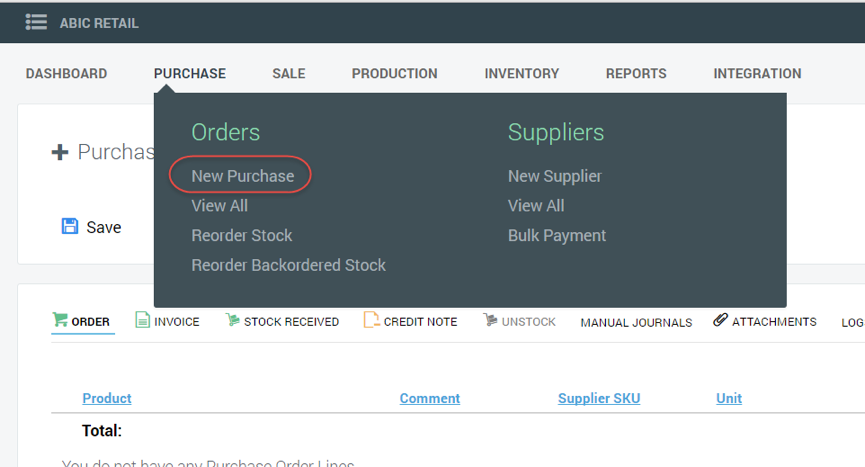Screen dimensions: 865x467
Task: Open the hamburger list menu icon
Action: click(36, 23)
